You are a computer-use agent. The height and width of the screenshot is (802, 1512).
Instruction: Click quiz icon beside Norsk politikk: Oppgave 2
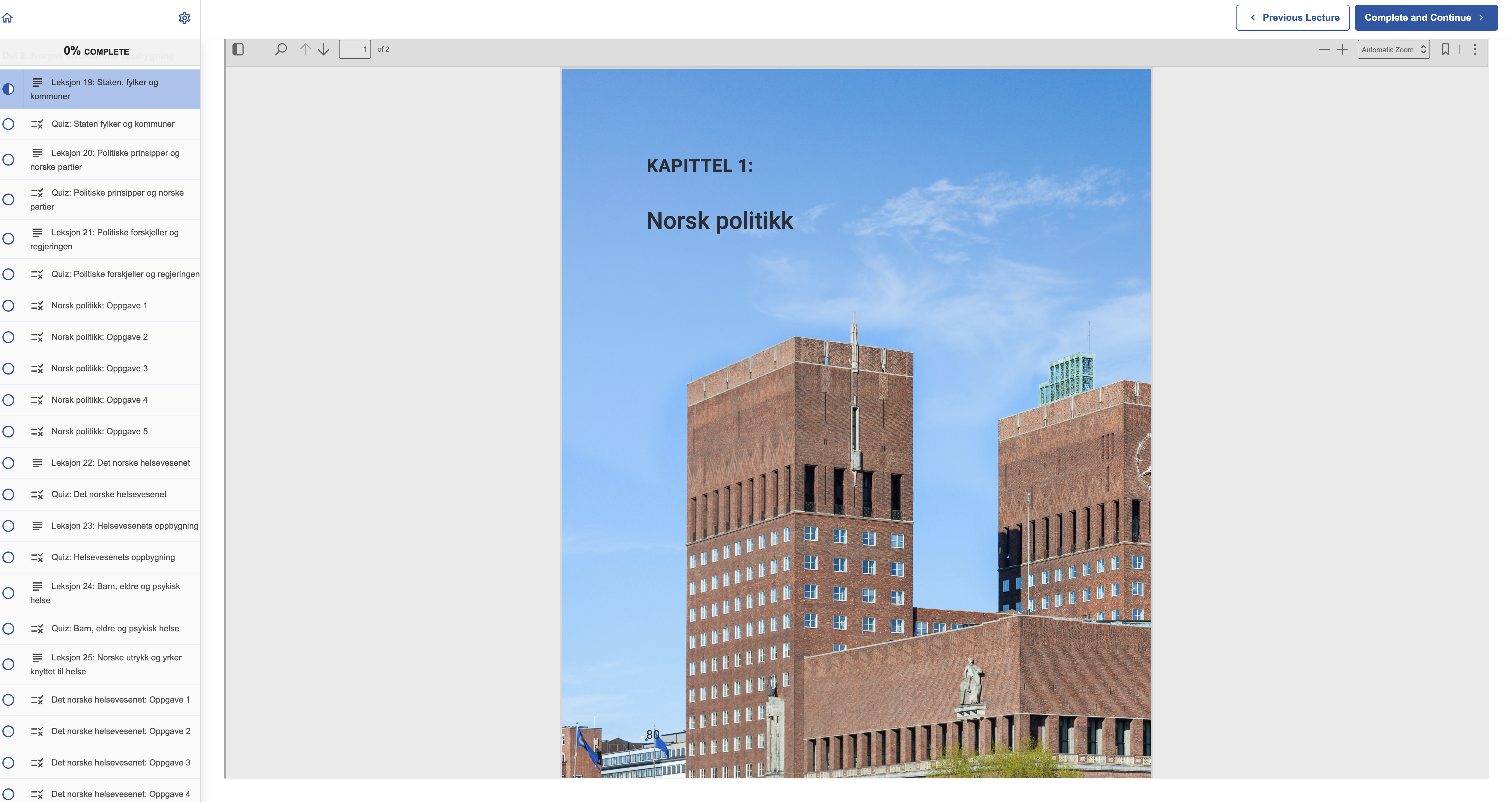pyautogui.click(x=37, y=337)
